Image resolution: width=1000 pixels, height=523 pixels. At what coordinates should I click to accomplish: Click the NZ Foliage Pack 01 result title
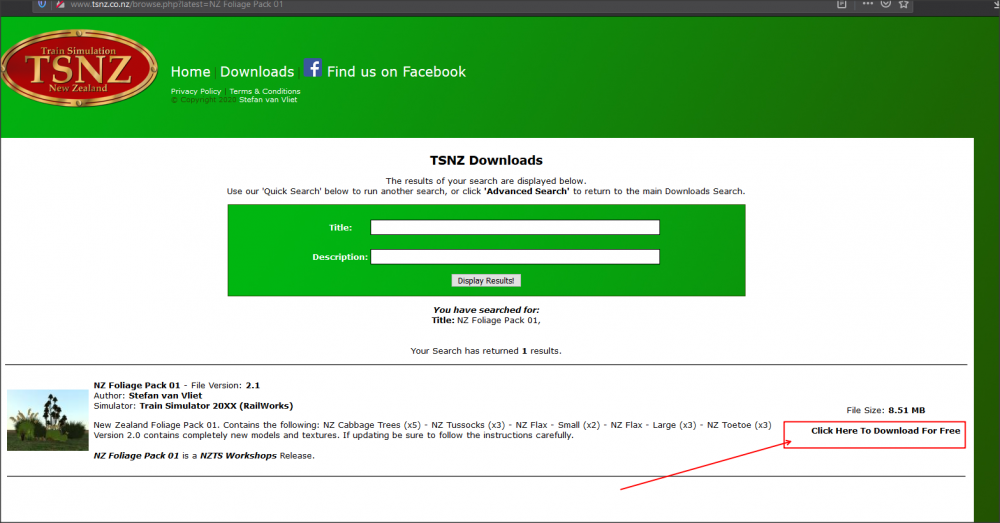point(137,385)
